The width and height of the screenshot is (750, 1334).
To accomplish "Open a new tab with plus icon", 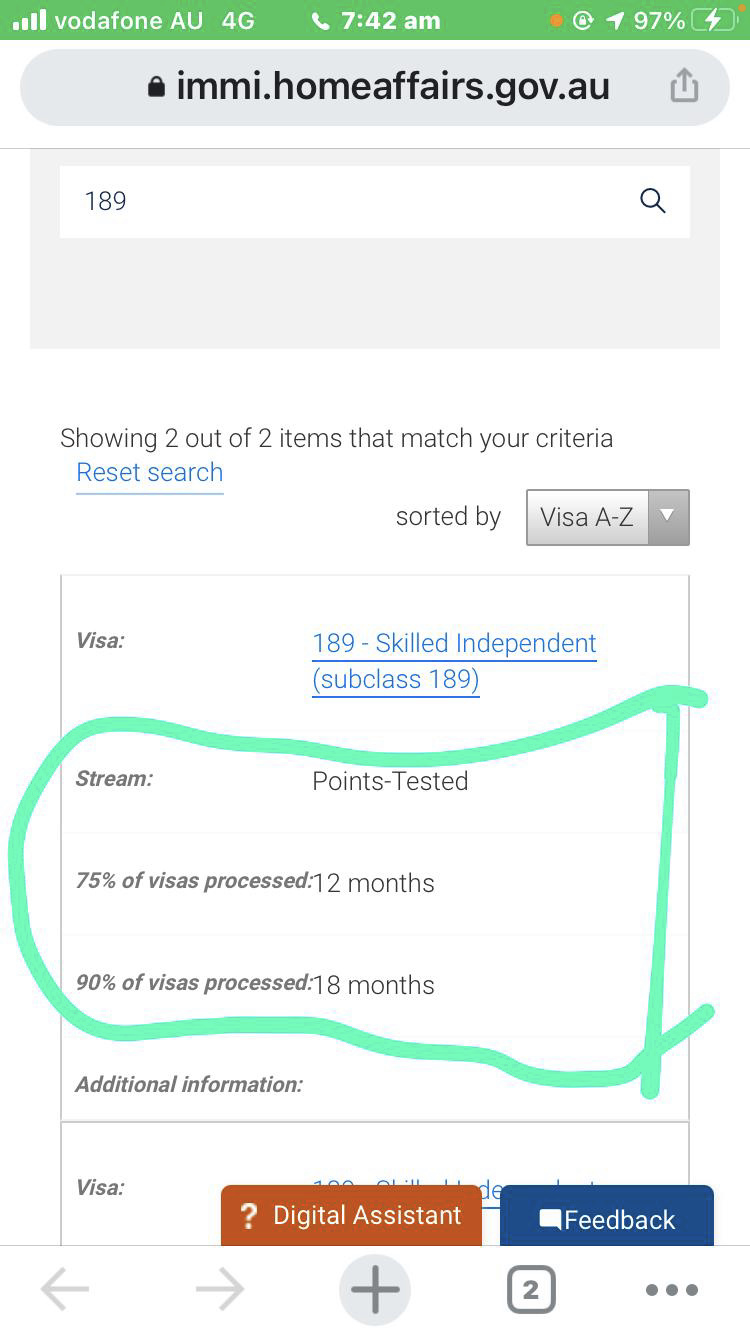I will click(375, 1290).
